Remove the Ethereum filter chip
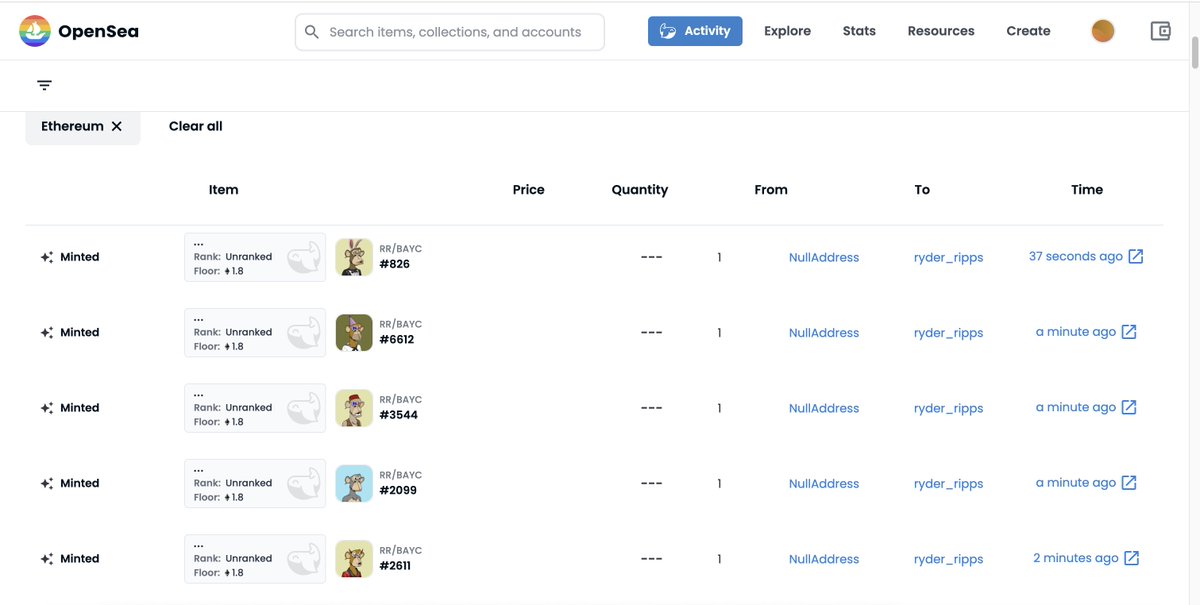The image size is (1200, 605). 117,126
